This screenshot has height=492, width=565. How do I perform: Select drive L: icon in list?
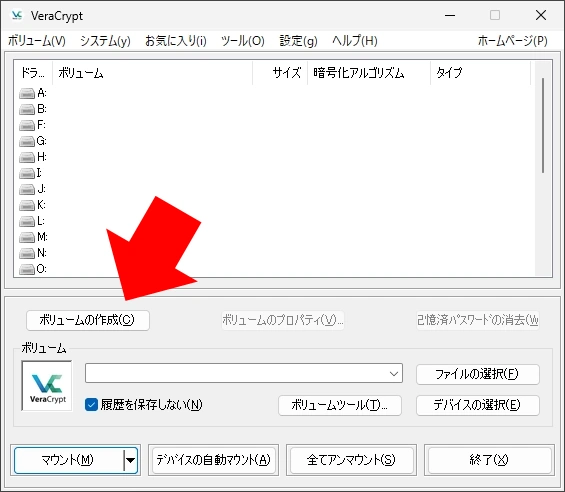(x=27, y=221)
